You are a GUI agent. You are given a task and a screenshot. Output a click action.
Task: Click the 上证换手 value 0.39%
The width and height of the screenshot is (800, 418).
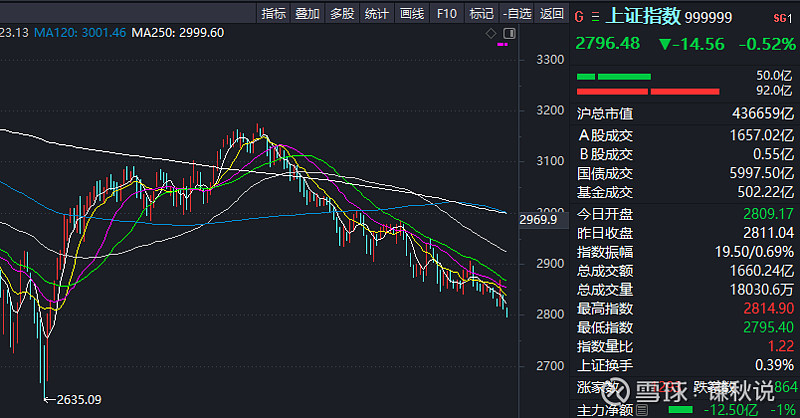tap(774, 365)
